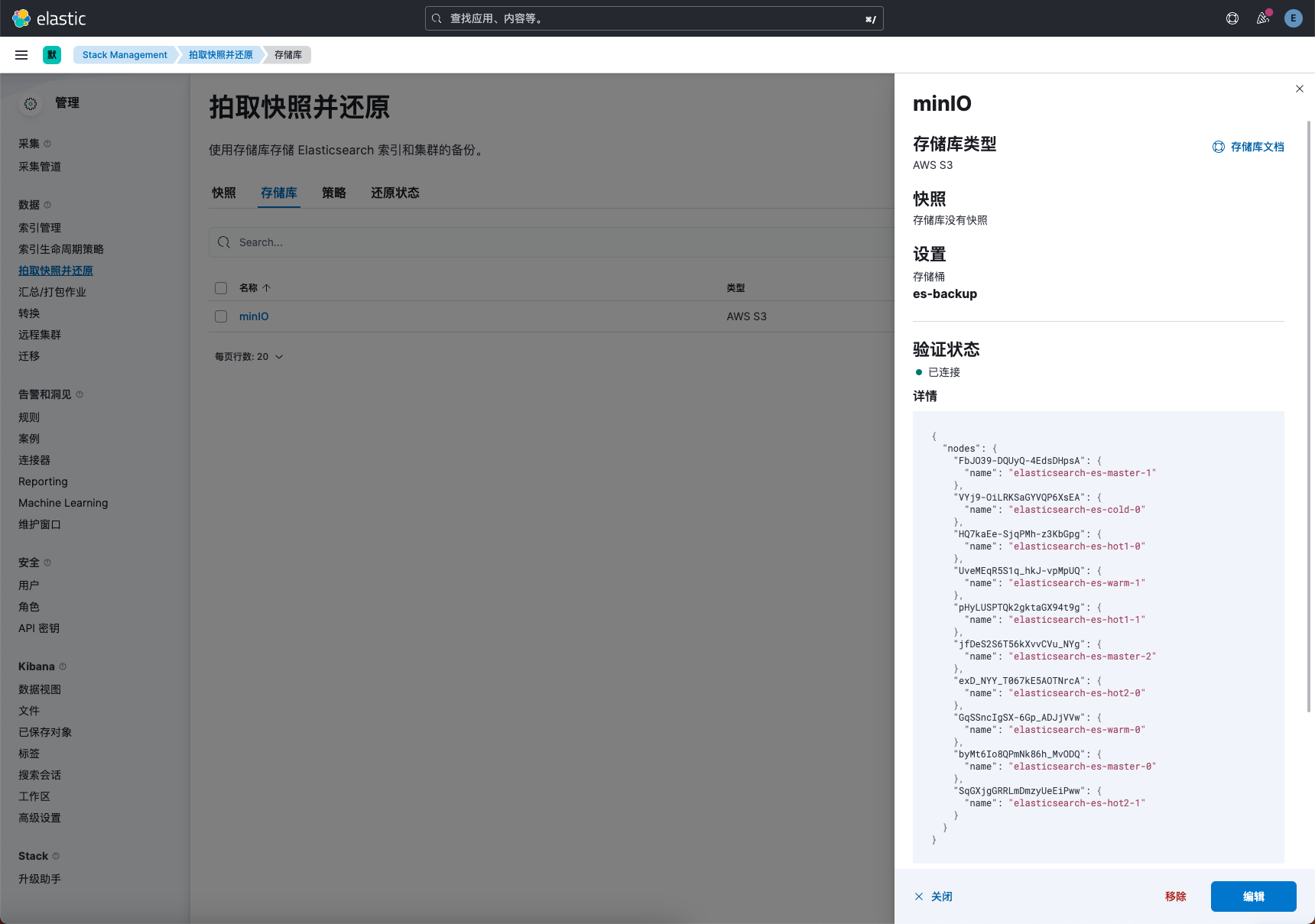This screenshot has height=924, width=1315.
Task: Switch to the 还原状态 tab
Action: click(x=395, y=193)
